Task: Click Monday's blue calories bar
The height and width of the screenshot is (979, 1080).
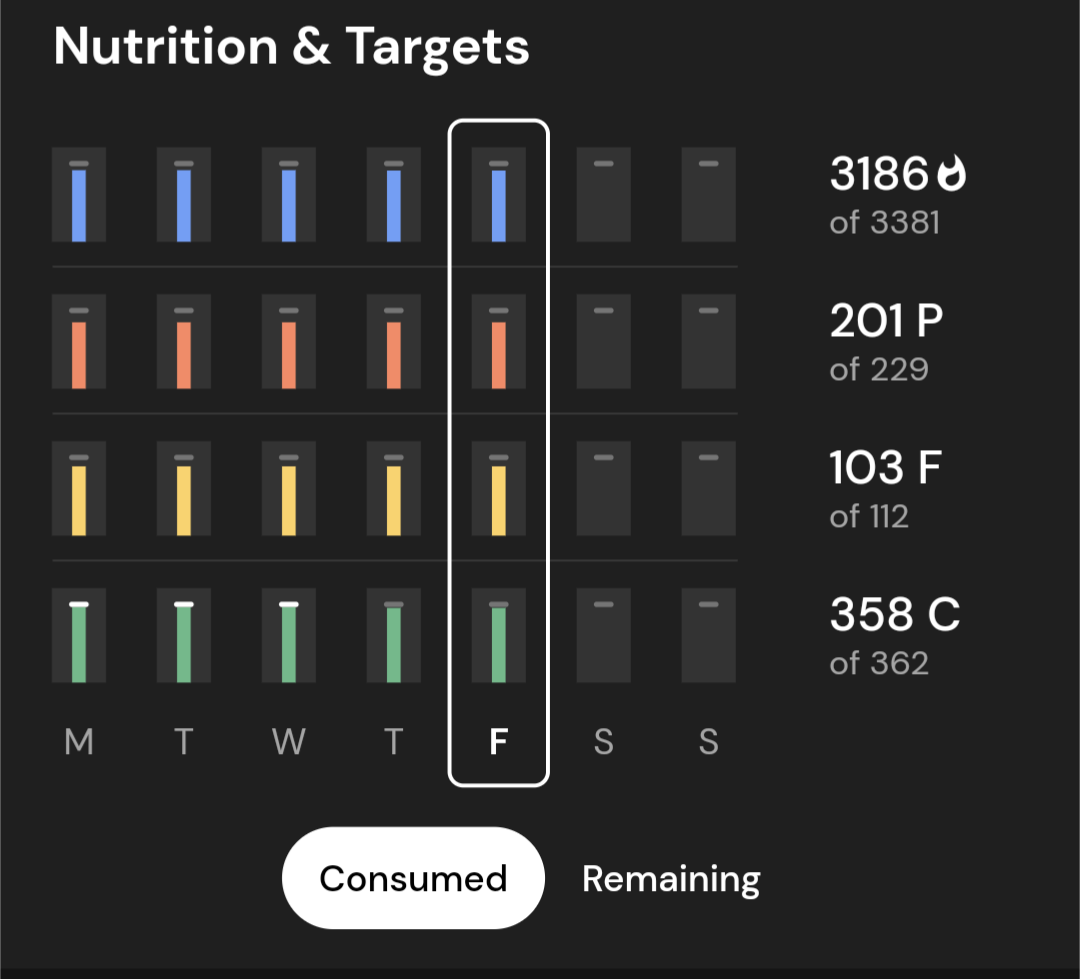Action: point(79,204)
